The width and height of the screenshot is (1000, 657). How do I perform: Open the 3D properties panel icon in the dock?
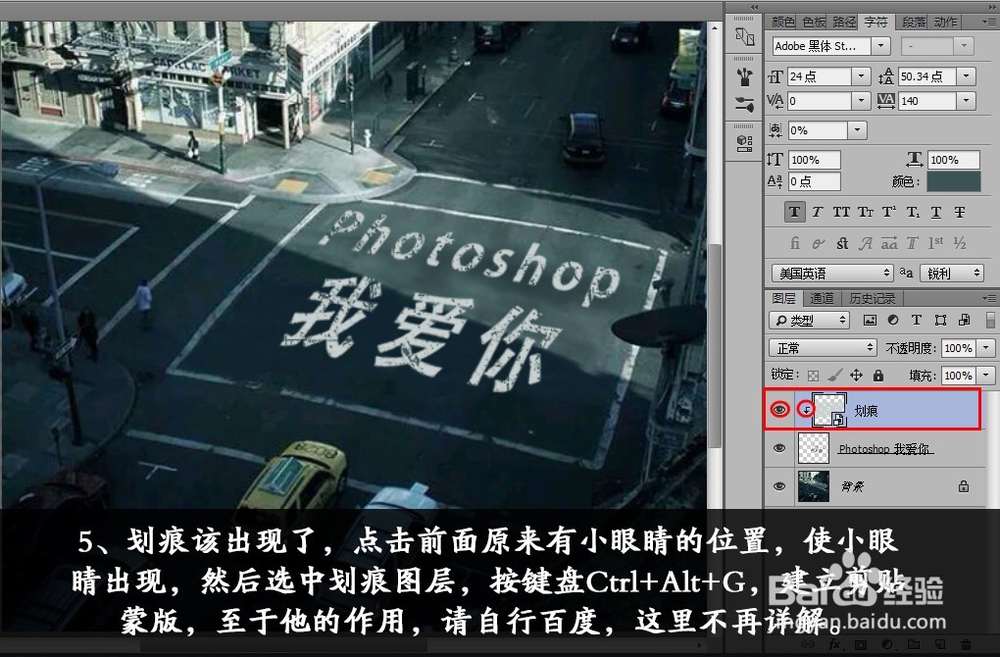click(744, 144)
